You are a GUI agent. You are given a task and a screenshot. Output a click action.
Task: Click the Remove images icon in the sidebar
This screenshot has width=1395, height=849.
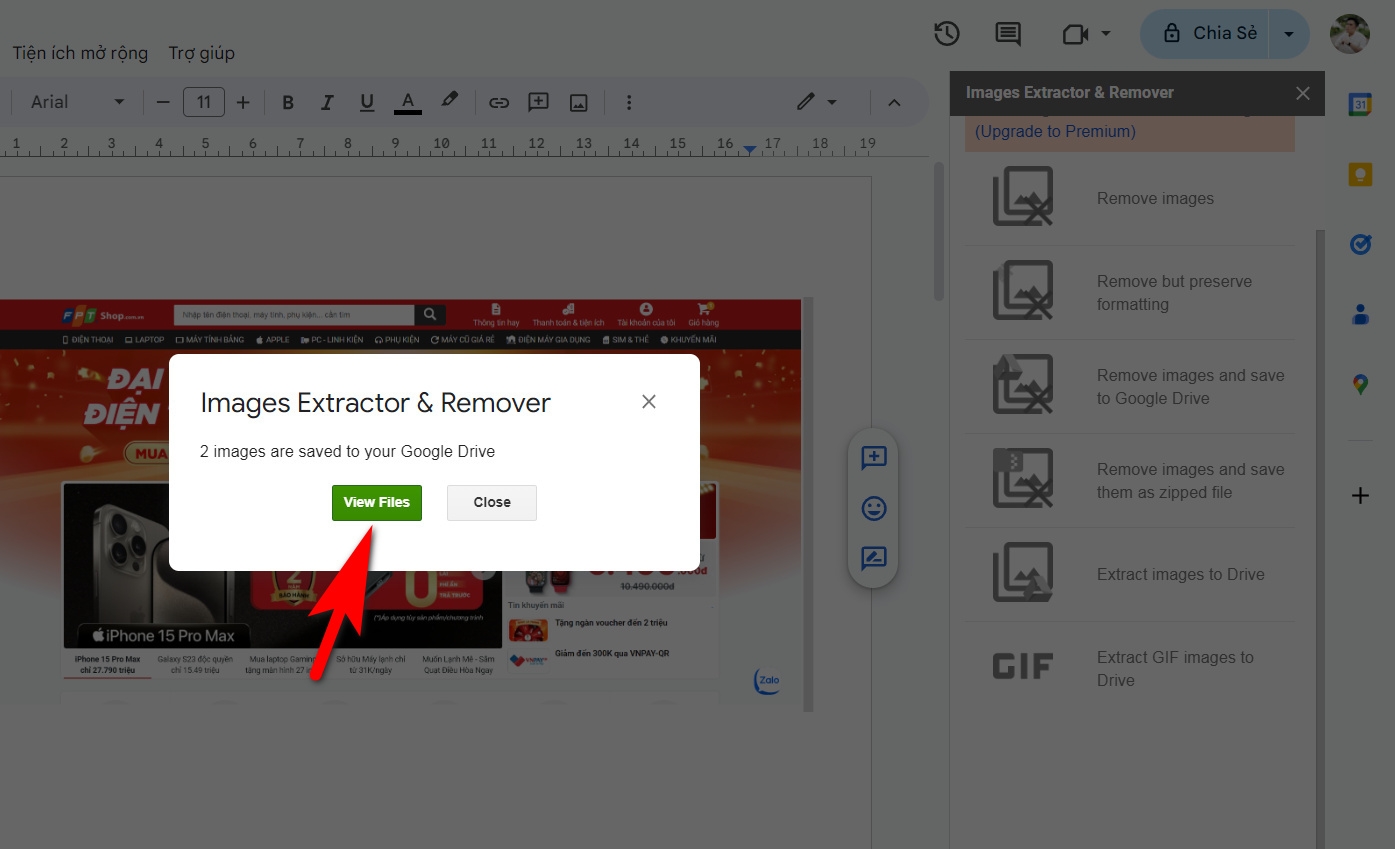point(1022,196)
